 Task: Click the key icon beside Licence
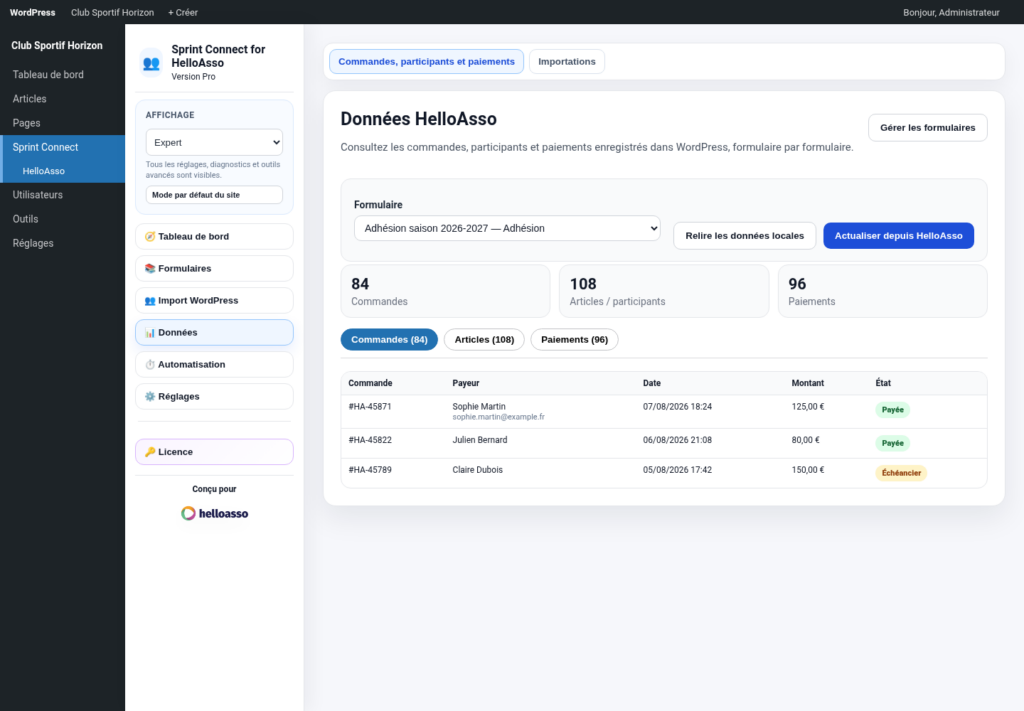coord(150,452)
